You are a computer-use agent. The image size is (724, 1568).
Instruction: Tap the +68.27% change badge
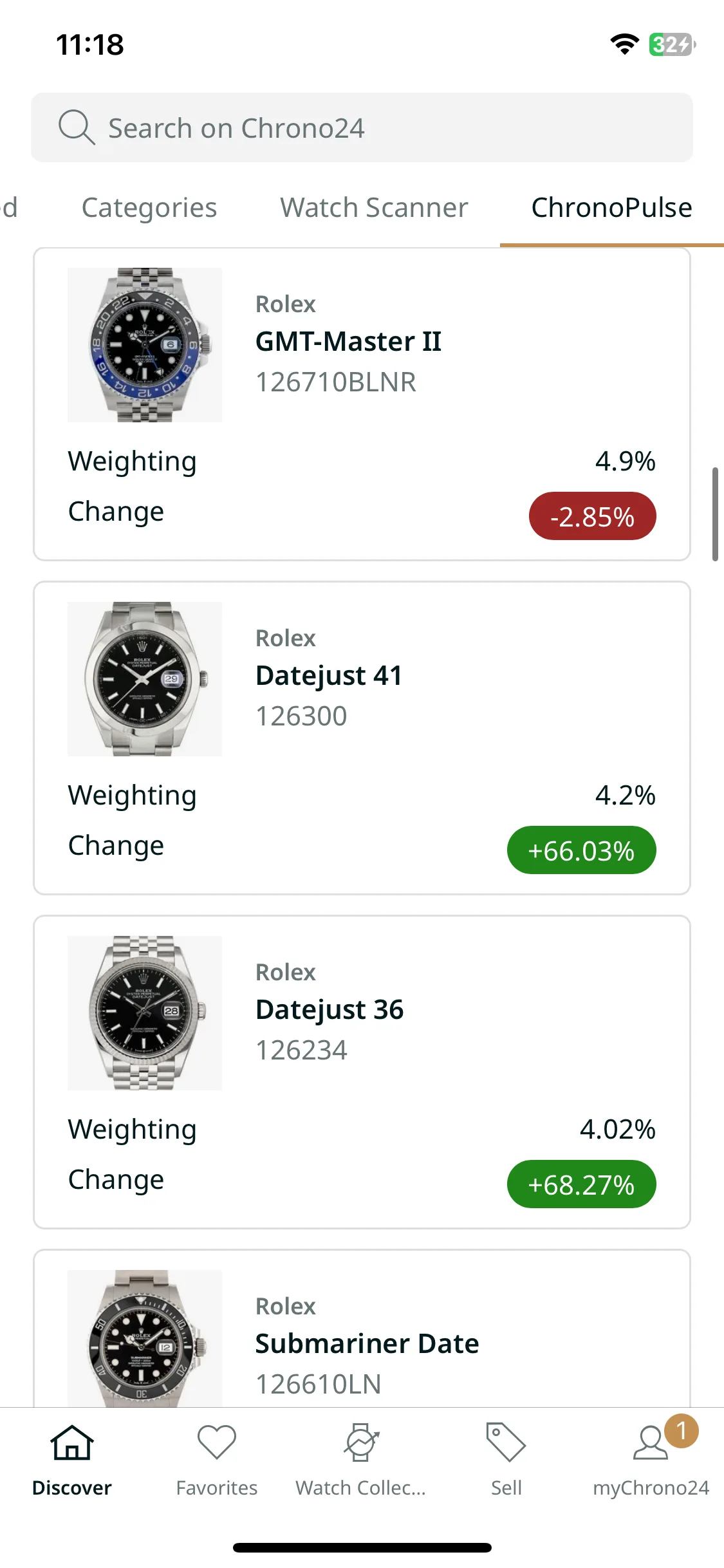click(581, 1184)
